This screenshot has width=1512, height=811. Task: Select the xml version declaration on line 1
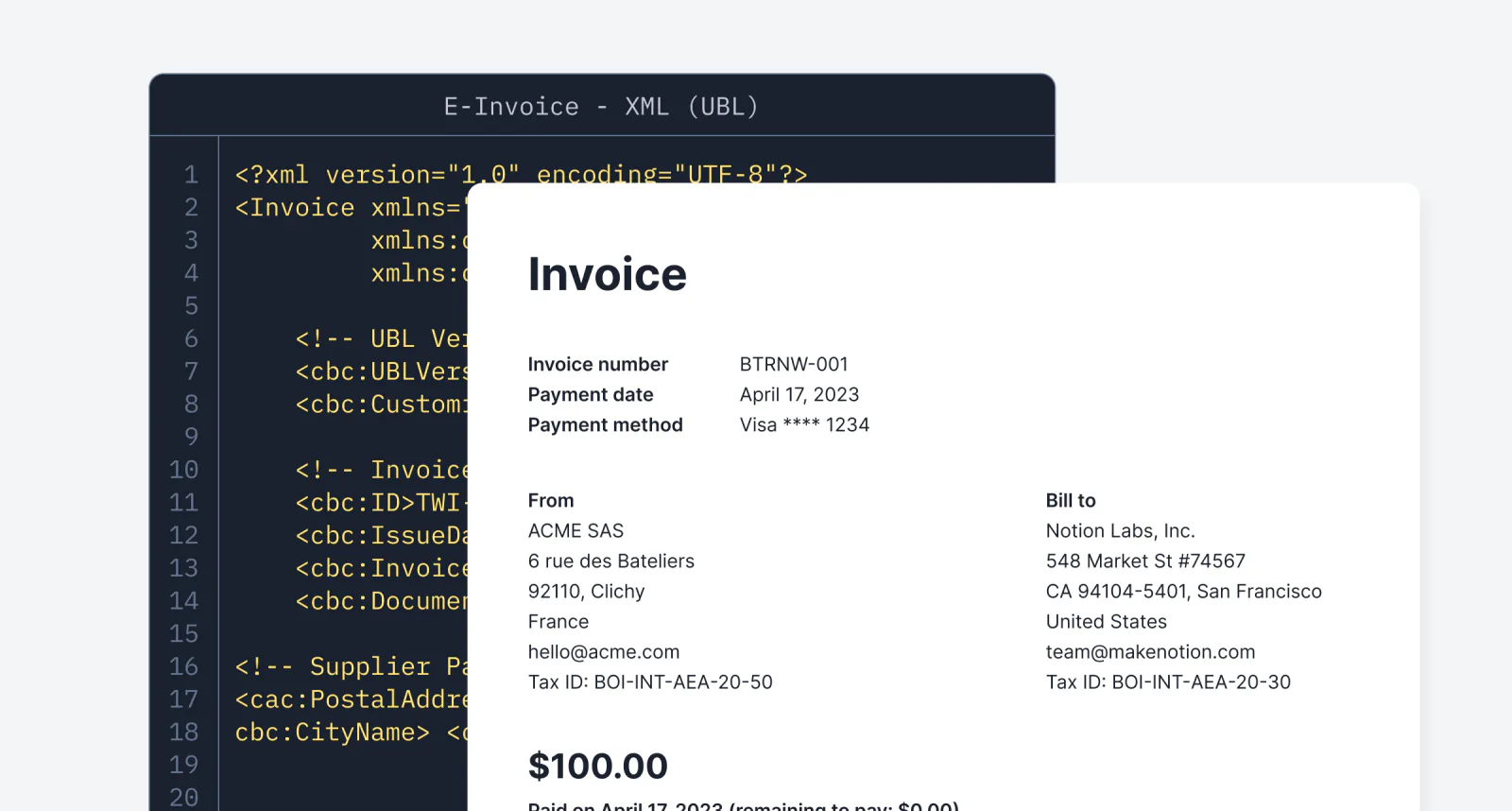[x=521, y=175]
